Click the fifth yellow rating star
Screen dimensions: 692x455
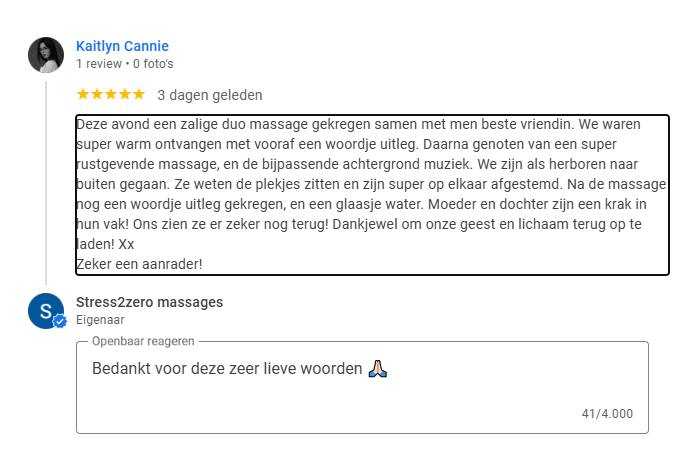point(139,95)
